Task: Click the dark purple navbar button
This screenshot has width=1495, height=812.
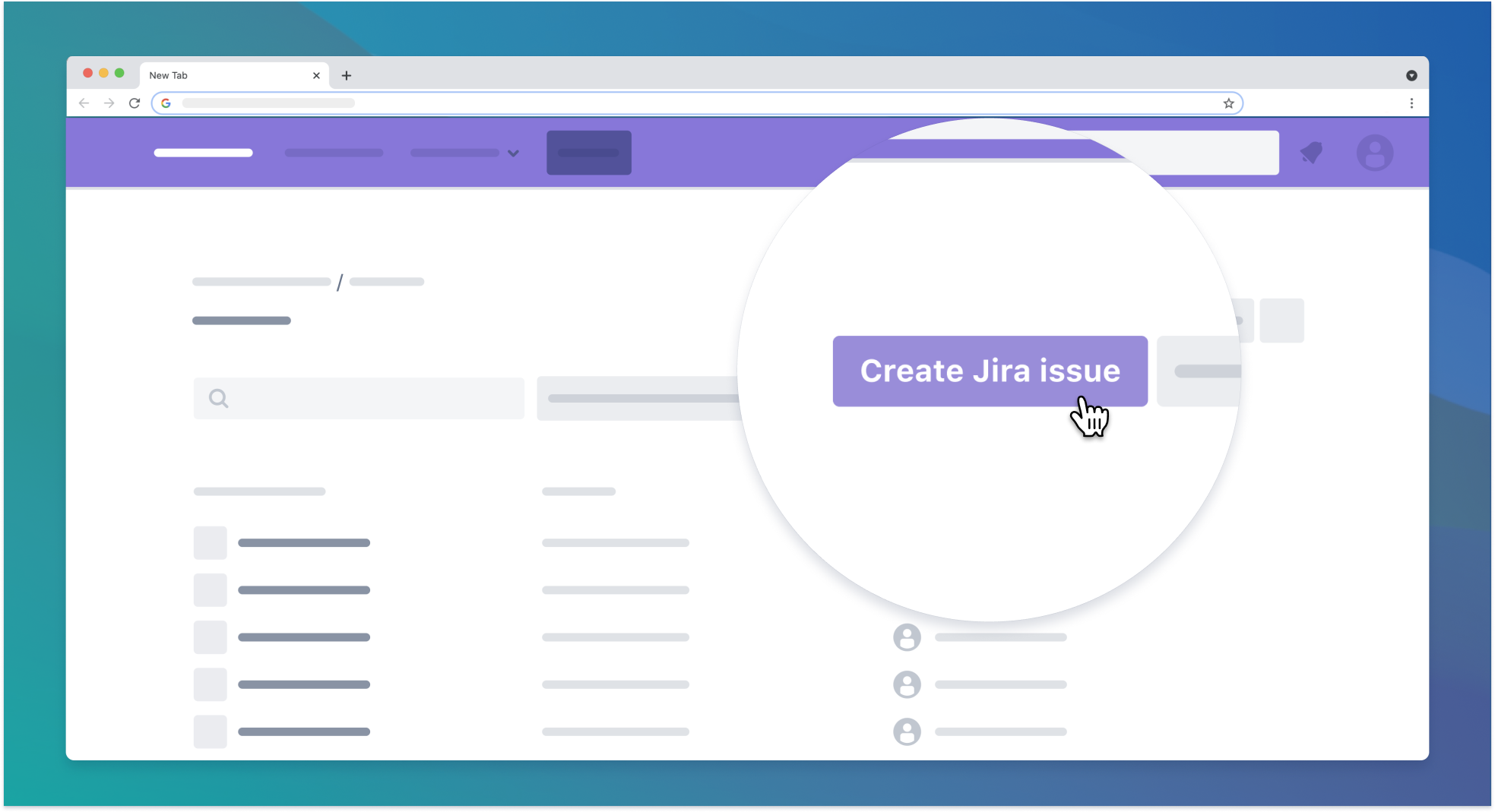Action: pos(588,152)
